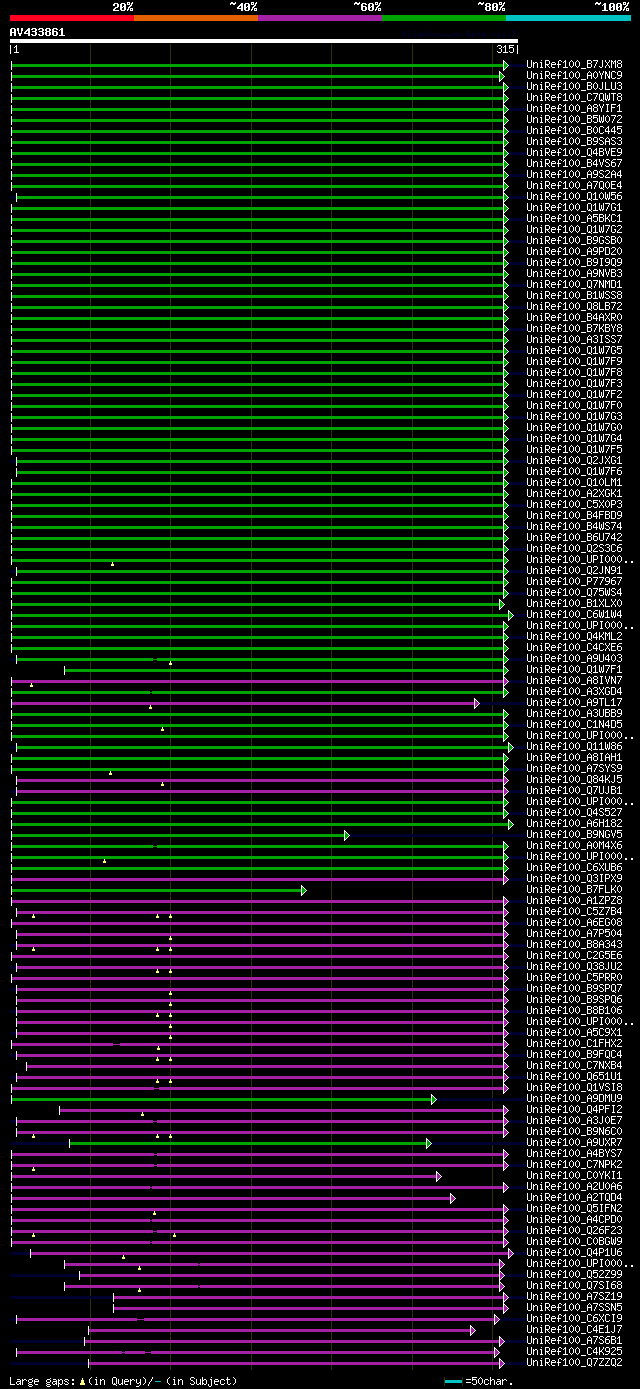
Task: Select the label UniRef100_Q84KJ5
Action: 574,780
